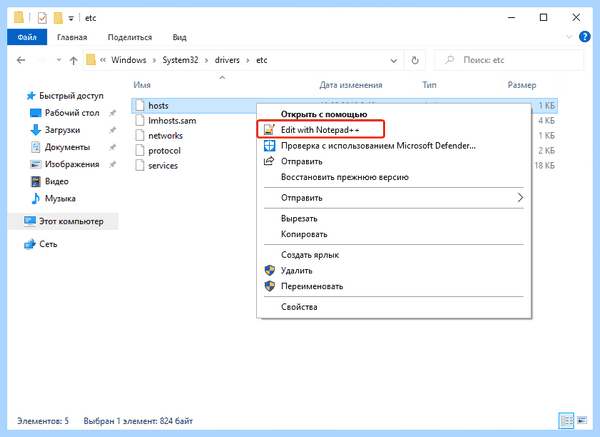The image size is (600, 437).
Task: Click pin icon next to Изображения
Action: [x=112, y=165]
